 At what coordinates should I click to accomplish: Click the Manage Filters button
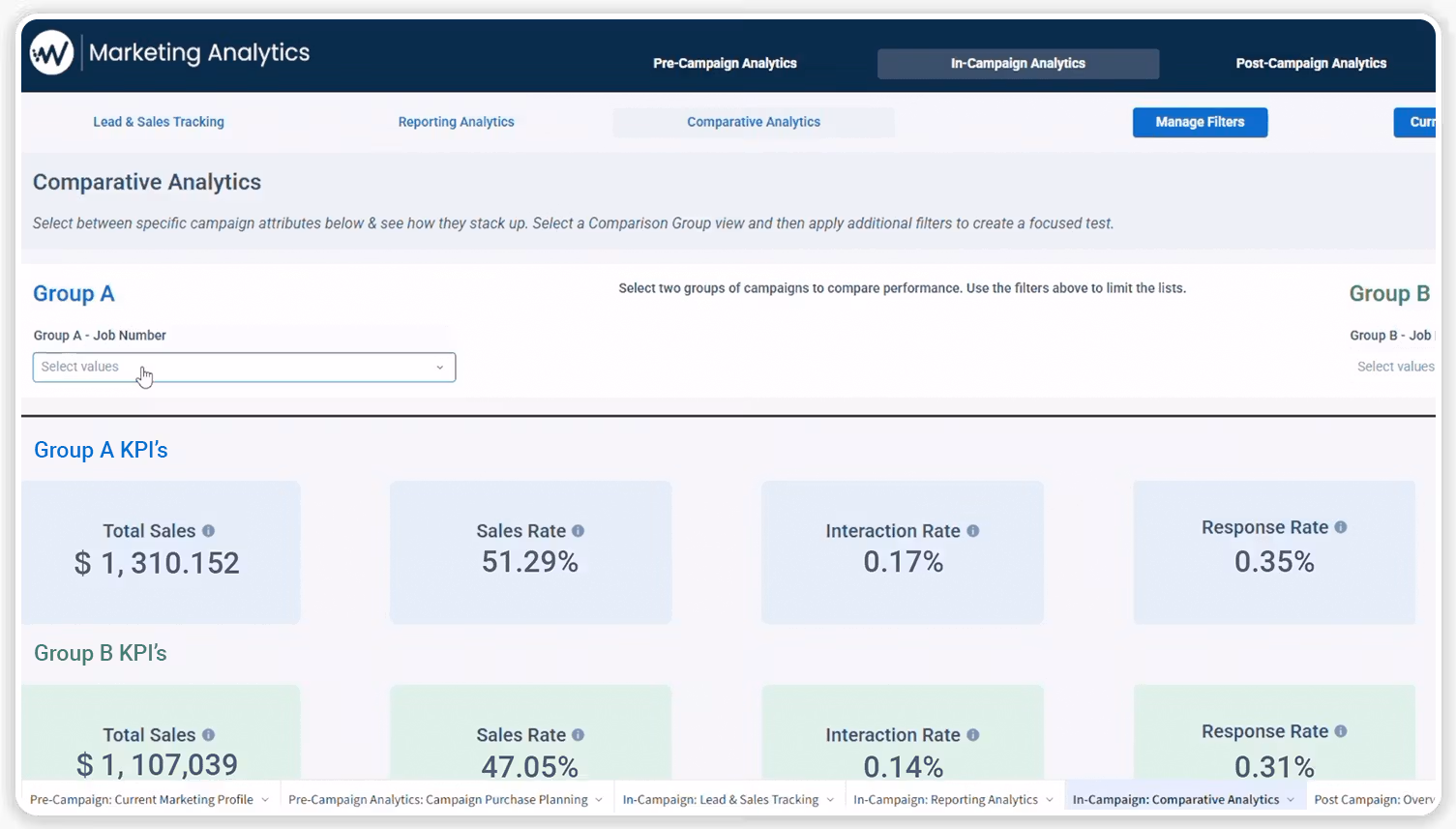1200,122
